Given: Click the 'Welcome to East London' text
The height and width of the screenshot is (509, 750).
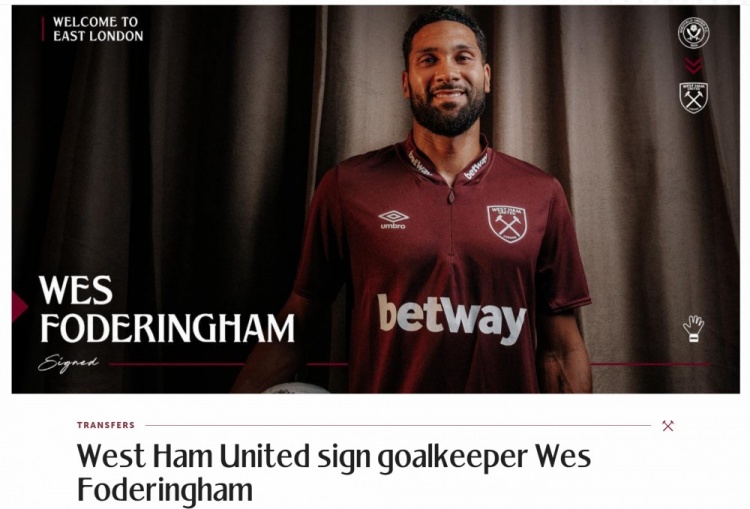Looking at the screenshot, I should [x=98, y=29].
